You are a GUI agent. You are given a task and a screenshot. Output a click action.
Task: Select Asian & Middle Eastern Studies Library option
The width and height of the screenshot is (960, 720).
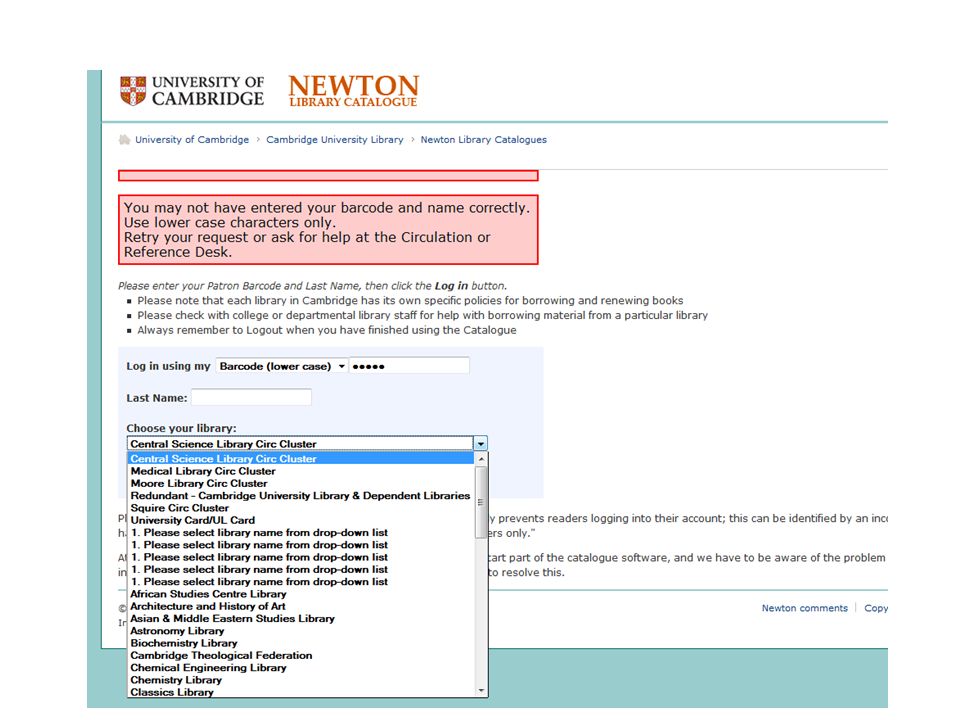(300, 618)
